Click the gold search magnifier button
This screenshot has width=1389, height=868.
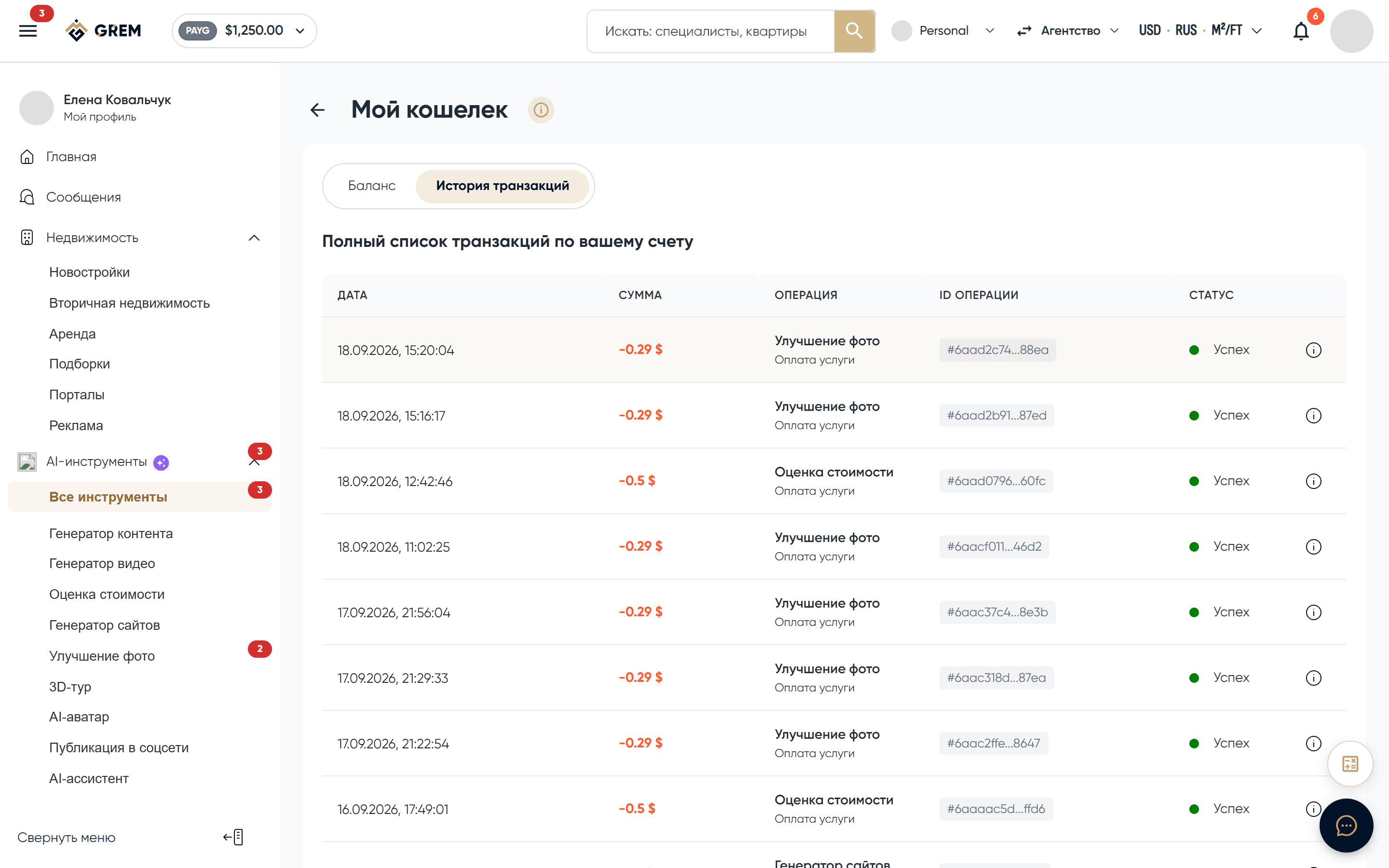coord(854,30)
